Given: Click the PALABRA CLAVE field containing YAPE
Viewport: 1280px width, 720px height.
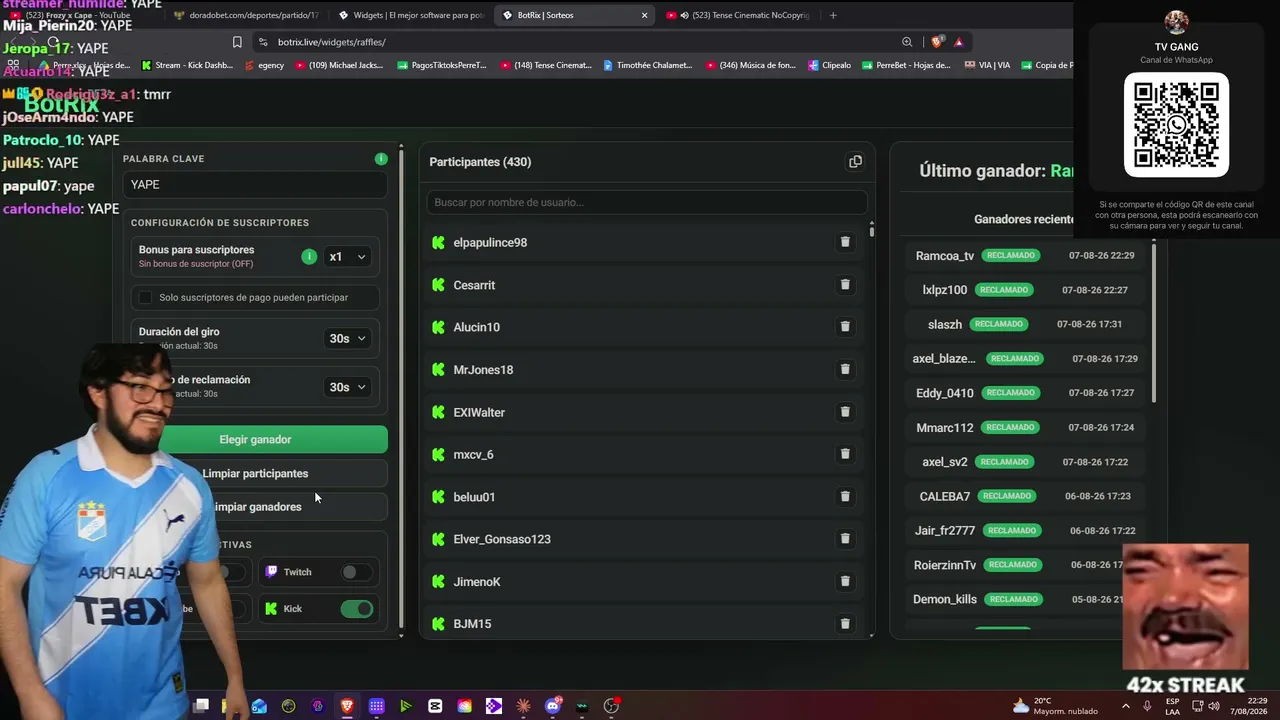Looking at the screenshot, I should click(x=255, y=184).
